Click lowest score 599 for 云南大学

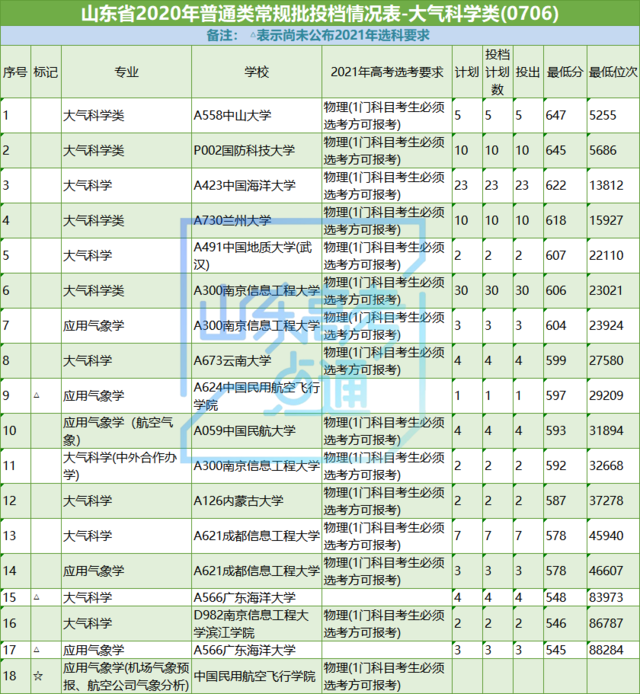click(555, 361)
